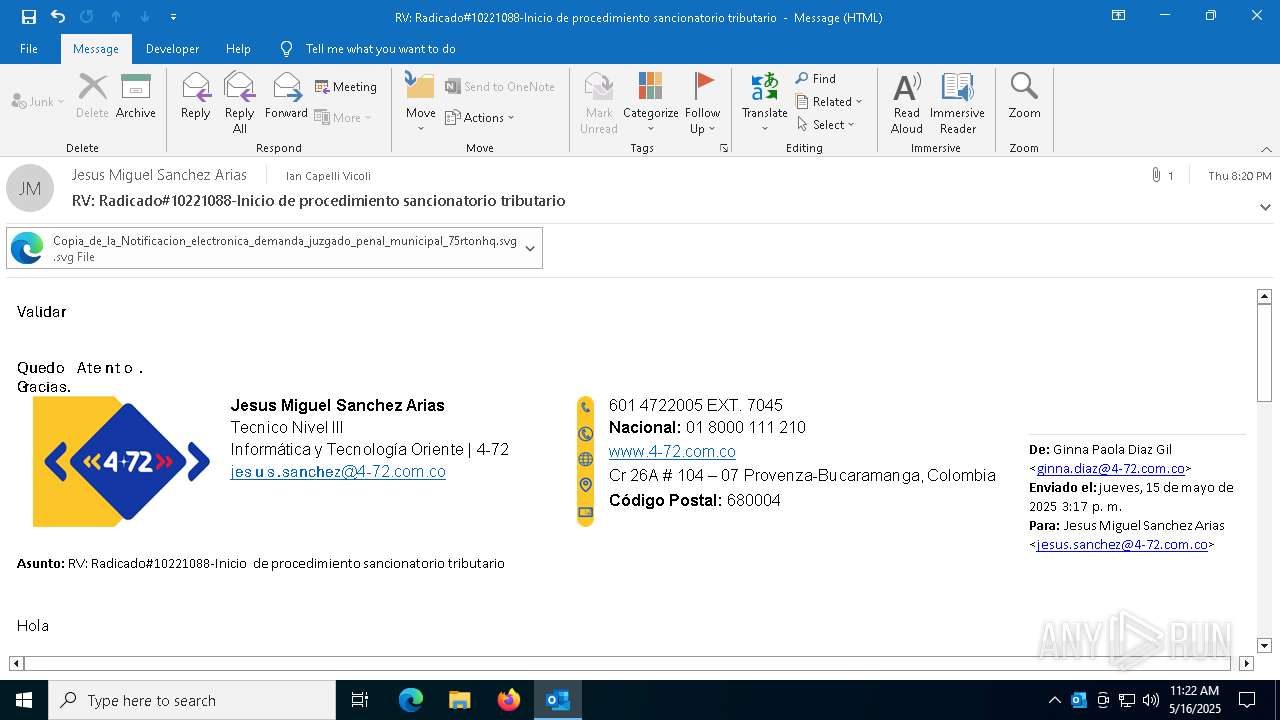1280x720 pixels.
Task: Click the Outlook taskbar icon
Action: pos(557,700)
